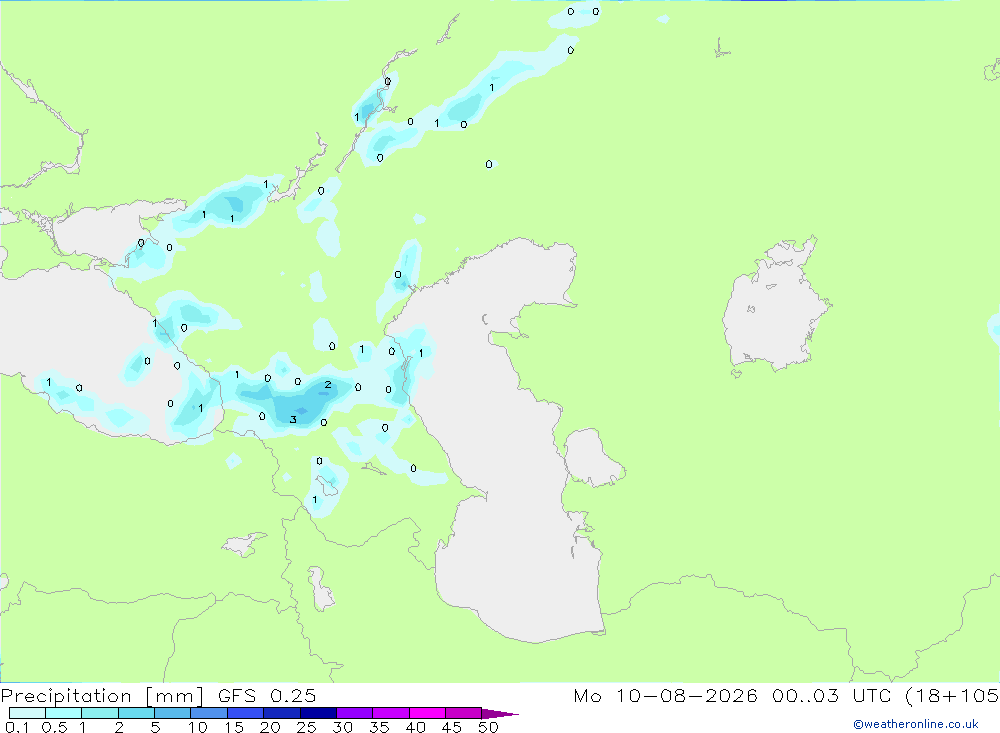Click the legend swatch between 30 and 35
Screen dimensions: 1000x733
(x=355, y=713)
